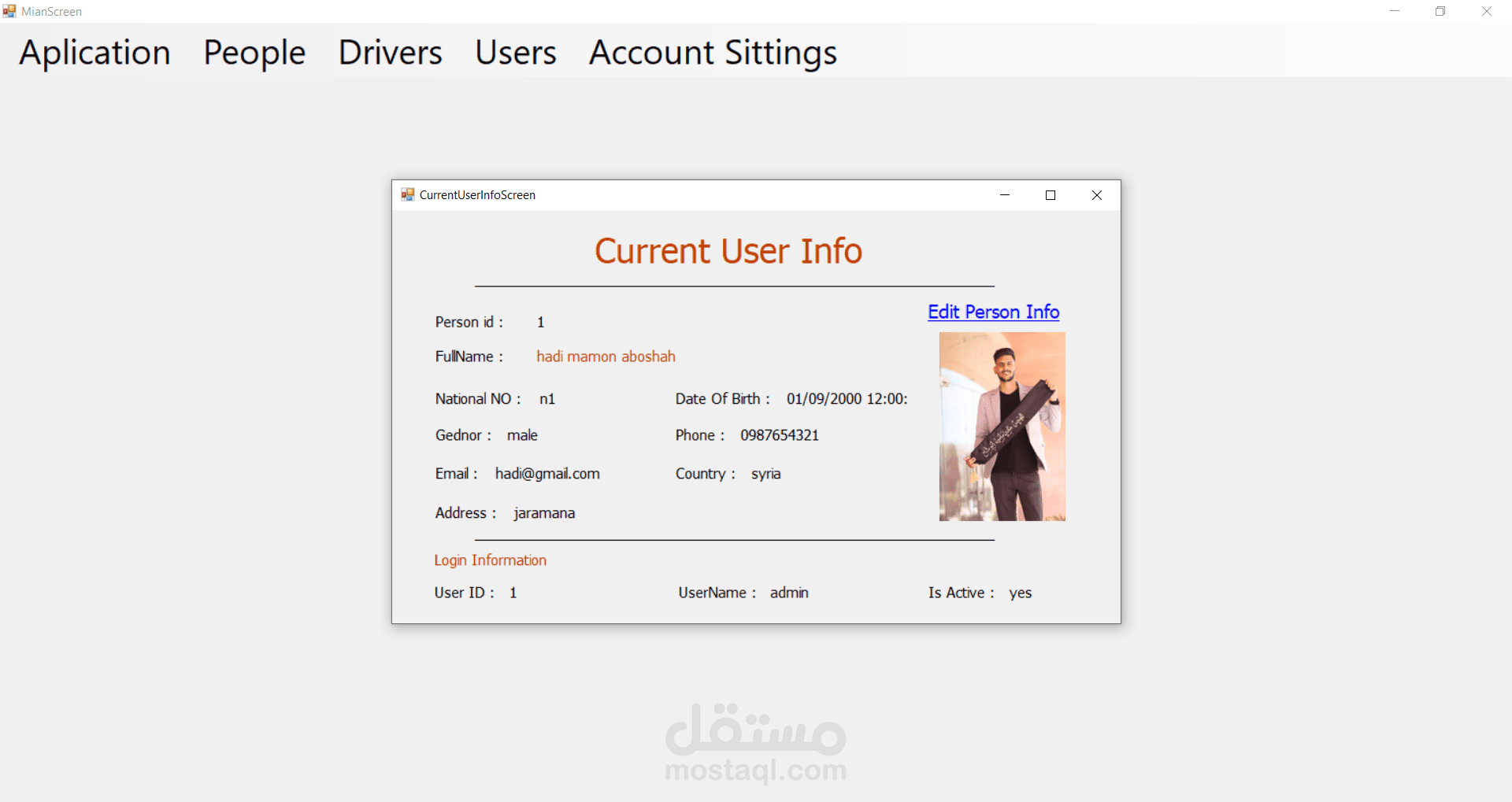1512x802 pixels.
Task: Click the CurrentUserInfoScreen title bar text
Action: [x=477, y=195]
